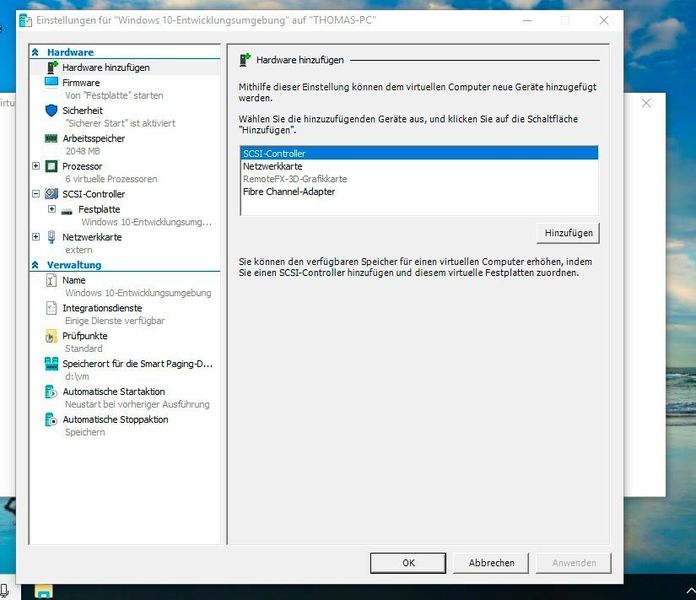Click "'Sicherer Start' ist aktiviert" subtext

(120, 123)
